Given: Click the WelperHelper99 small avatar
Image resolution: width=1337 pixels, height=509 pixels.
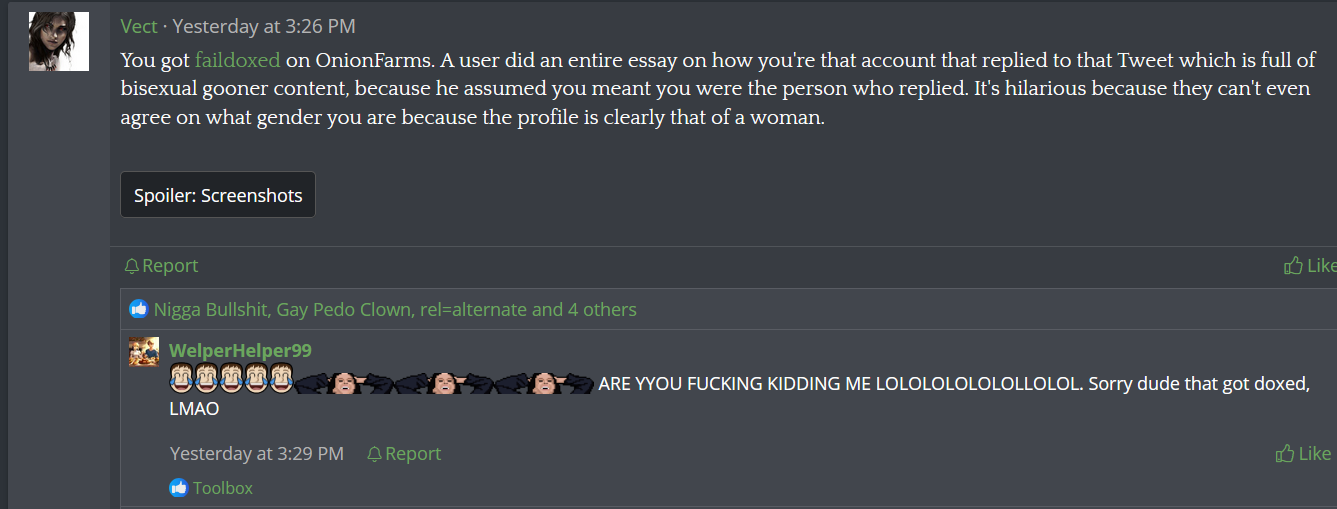Looking at the screenshot, I should point(144,352).
